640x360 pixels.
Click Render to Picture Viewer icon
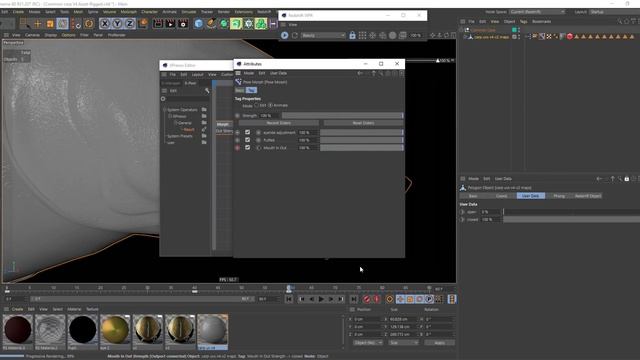(170, 24)
